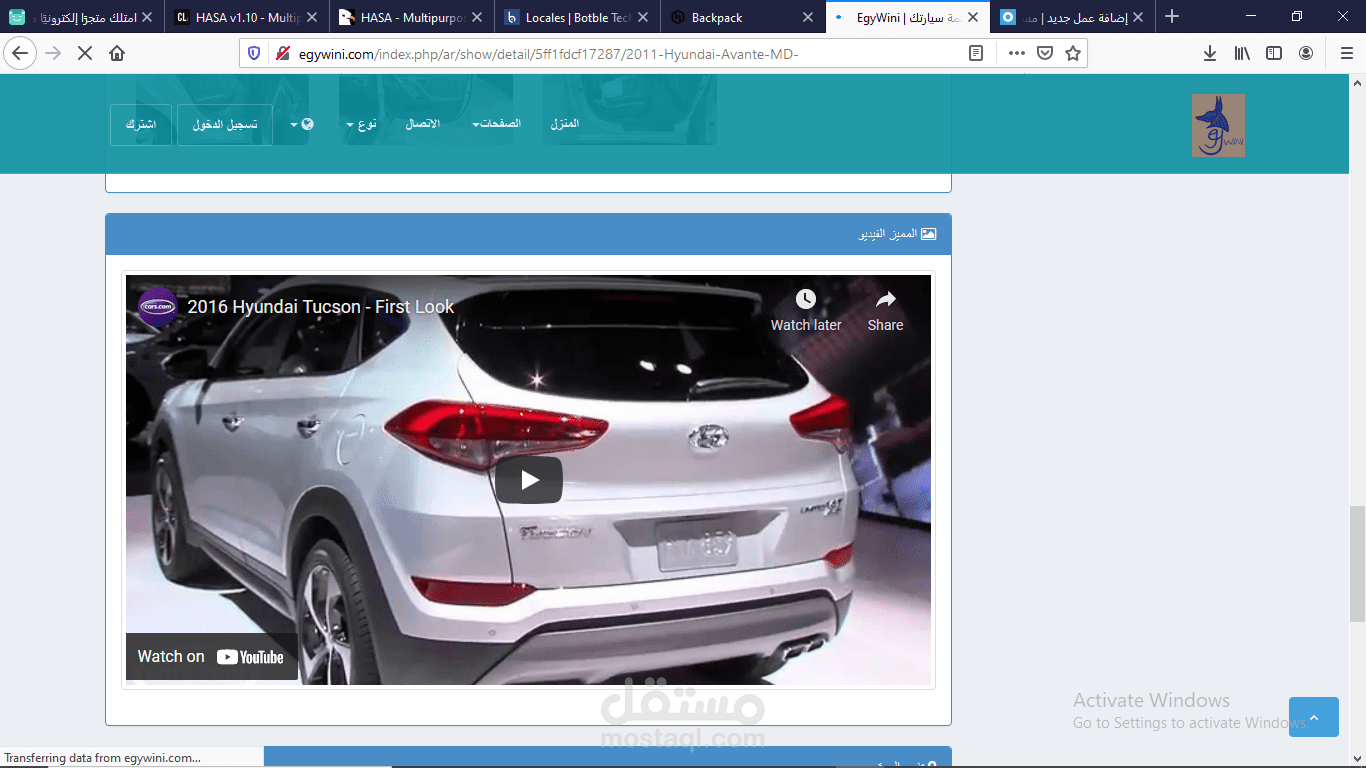Show sidebars icon in toolbar

point(1274,53)
